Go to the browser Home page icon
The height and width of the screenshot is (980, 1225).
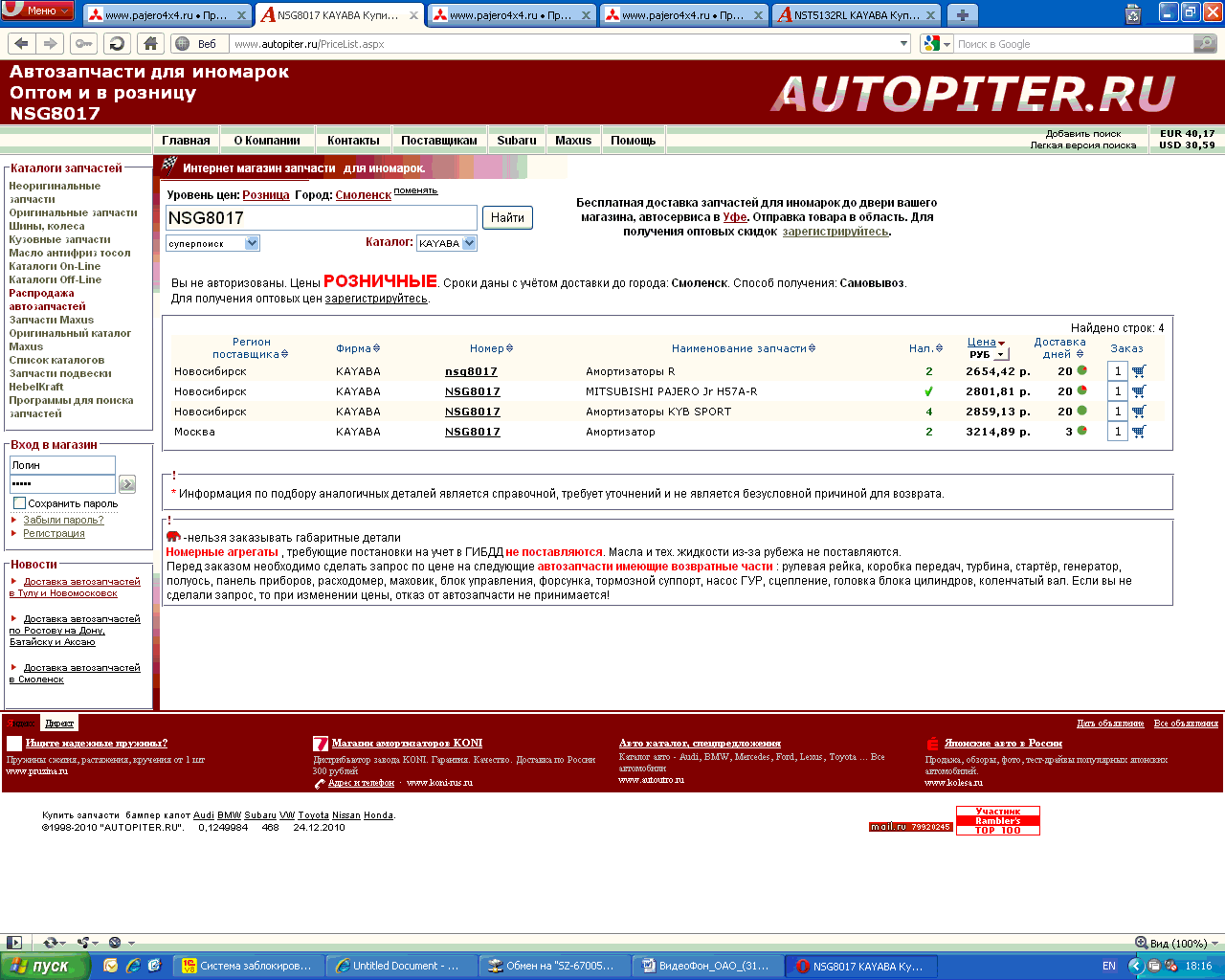pos(150,43)
